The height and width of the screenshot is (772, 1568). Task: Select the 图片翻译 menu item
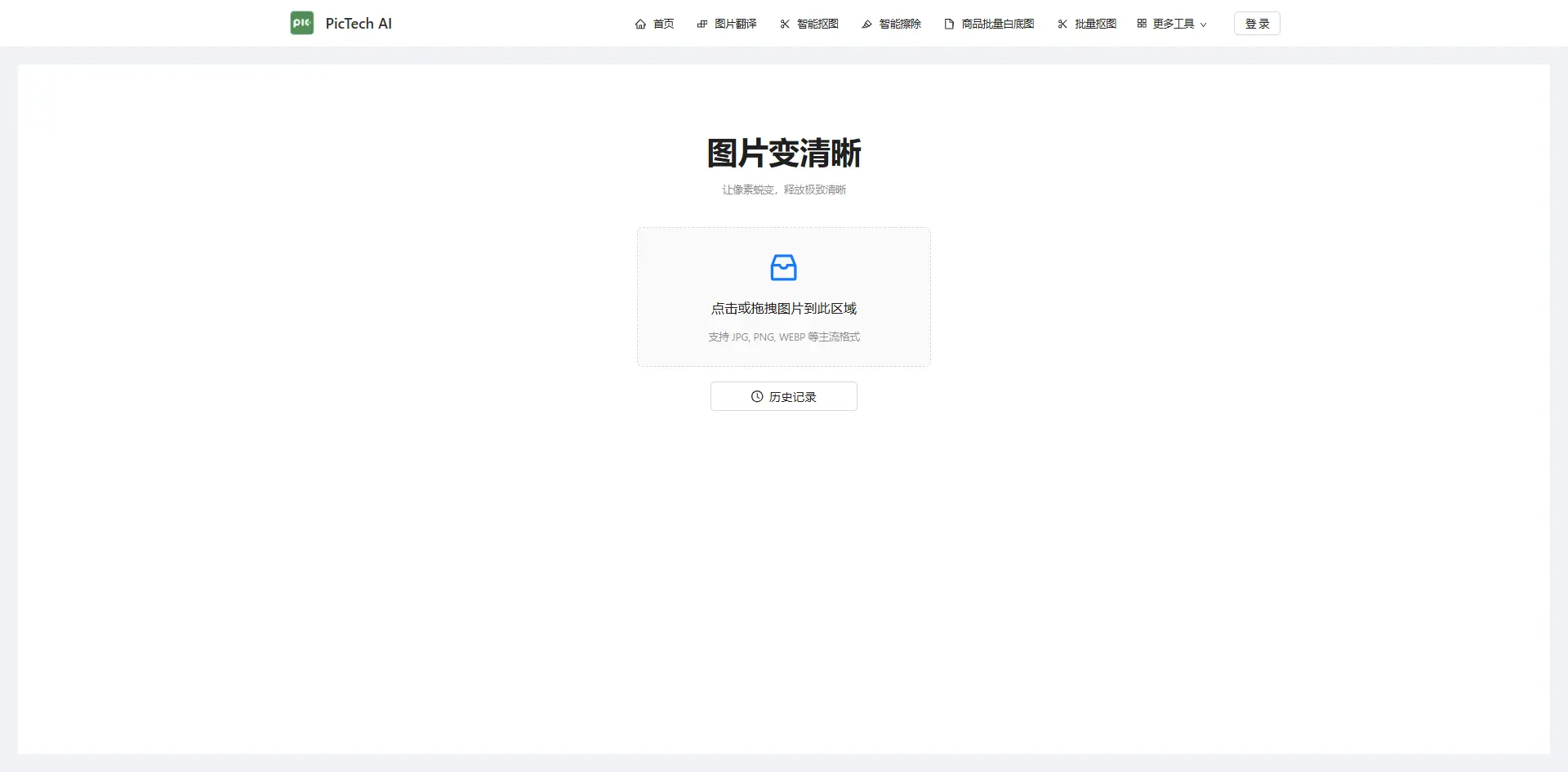coord(734,24)
